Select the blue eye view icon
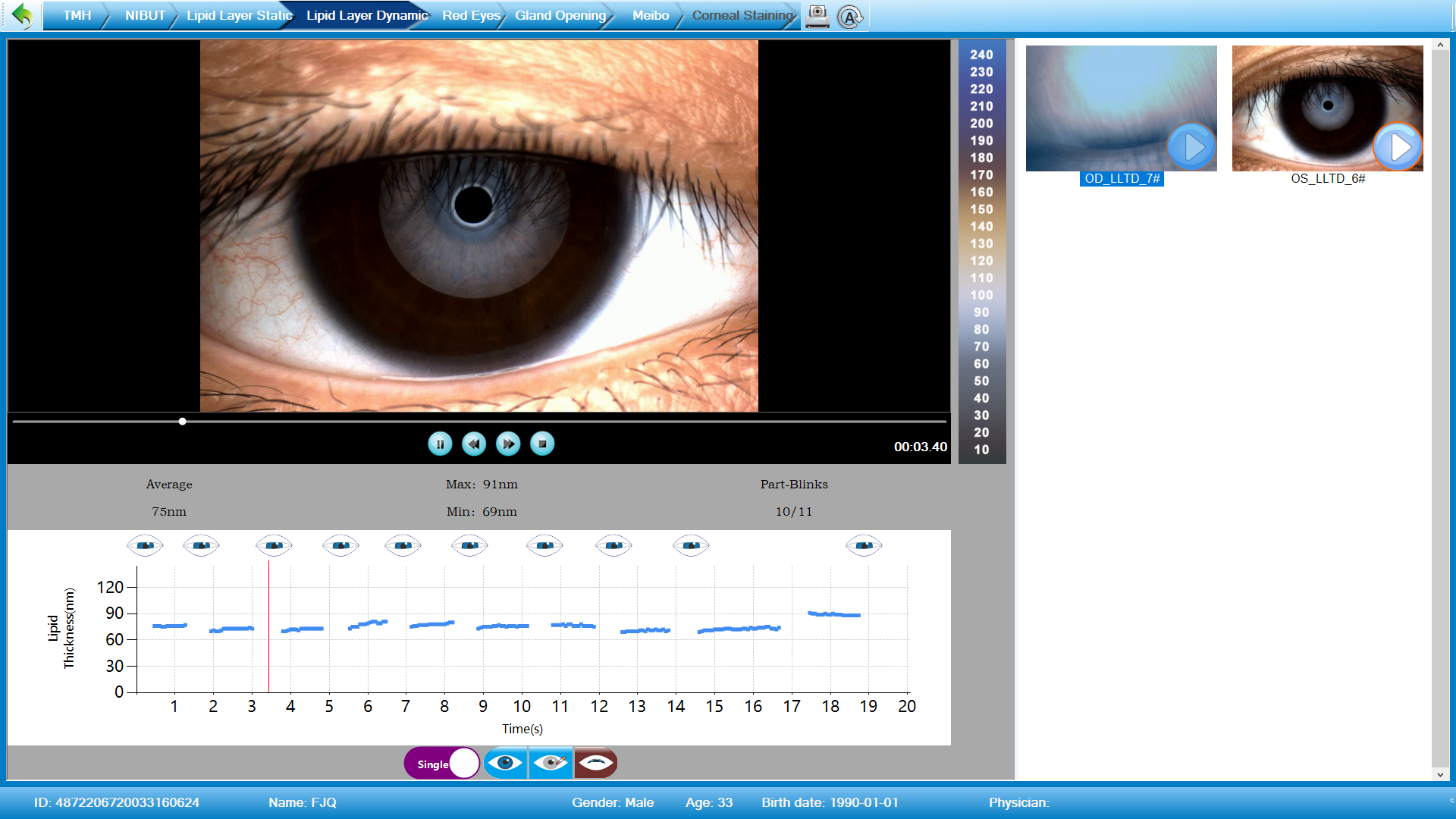 point(505,763)
